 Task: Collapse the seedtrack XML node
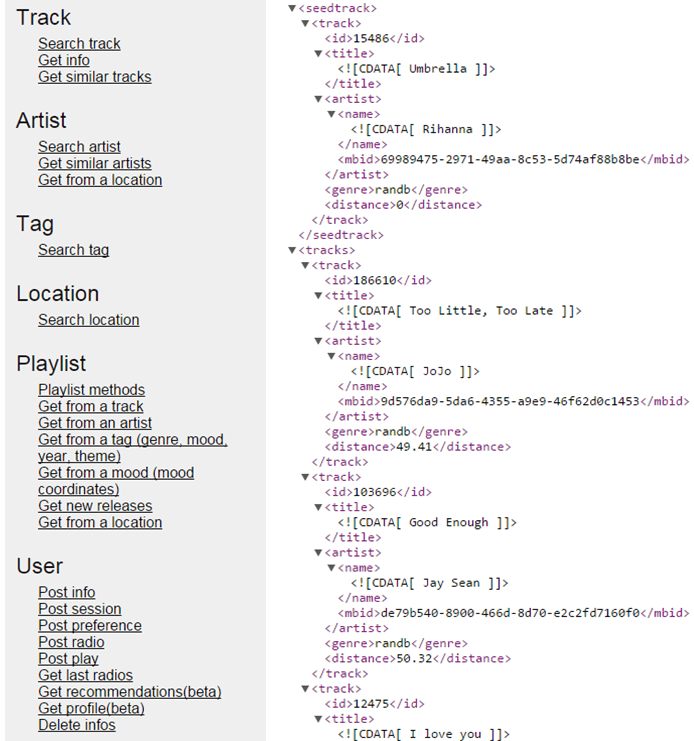(x=291, y=8)
